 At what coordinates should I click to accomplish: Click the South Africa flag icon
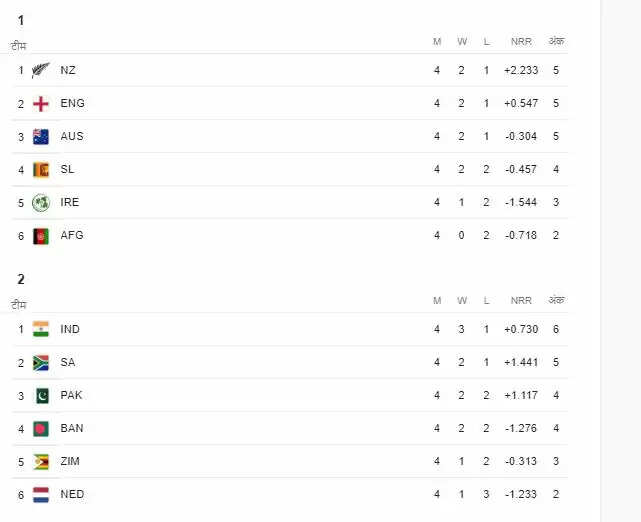click(x=40, y=362)
